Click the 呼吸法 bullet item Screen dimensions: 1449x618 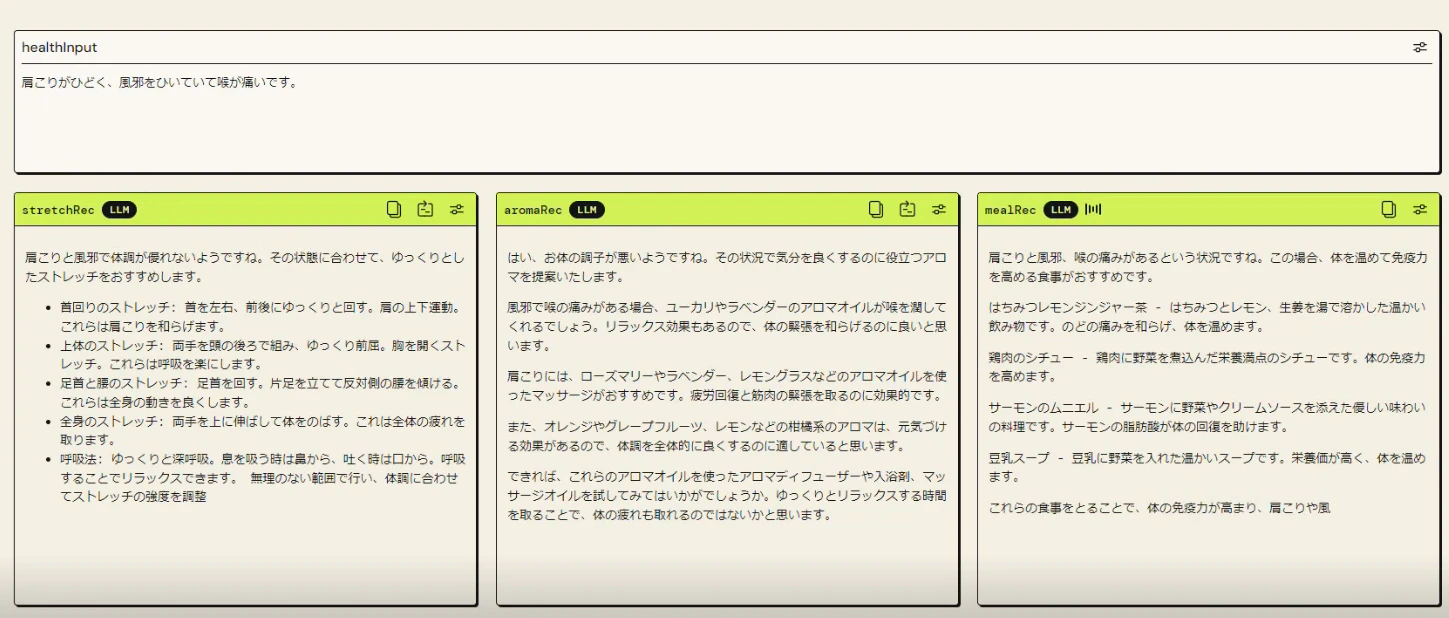(262, 477)
